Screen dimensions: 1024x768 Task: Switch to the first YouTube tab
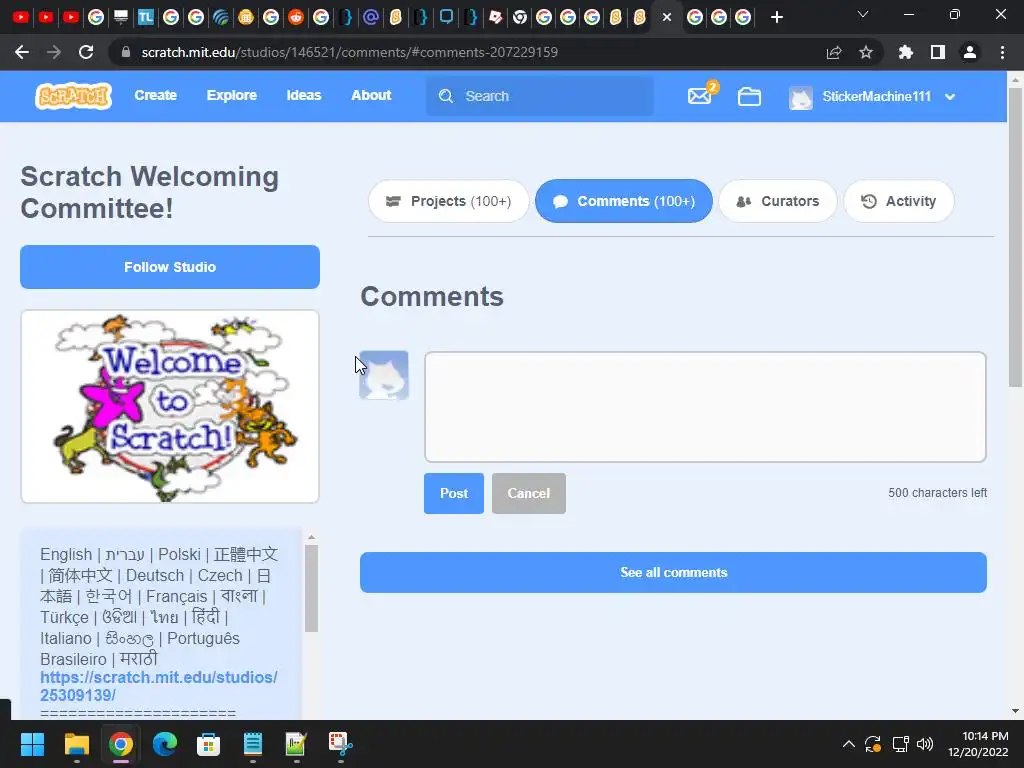click(x=21, y=17)
